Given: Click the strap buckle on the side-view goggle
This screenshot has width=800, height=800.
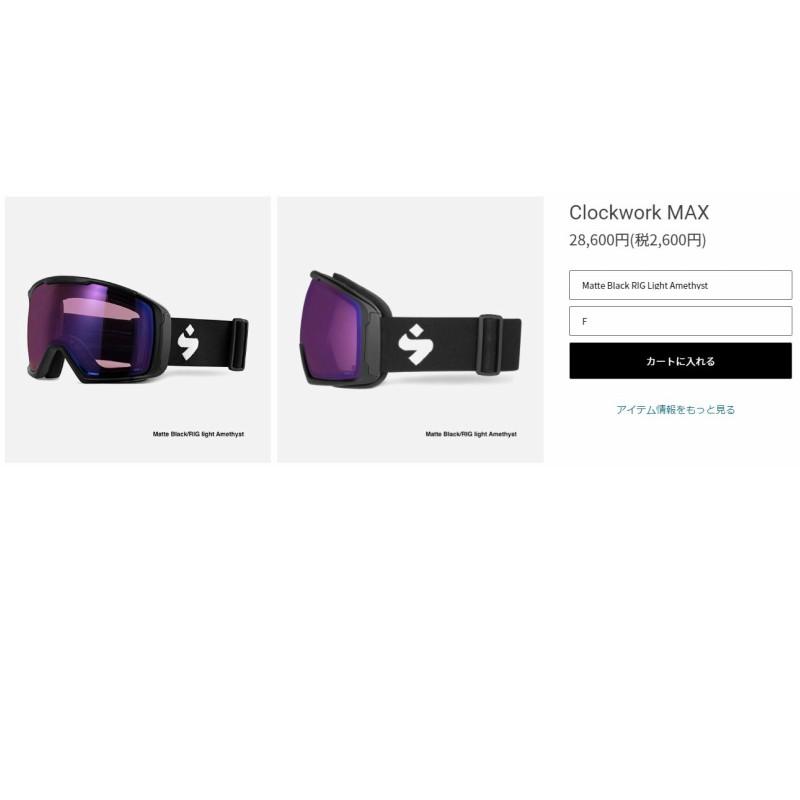Looking at the screenshot, I should (x=490, y=344).
